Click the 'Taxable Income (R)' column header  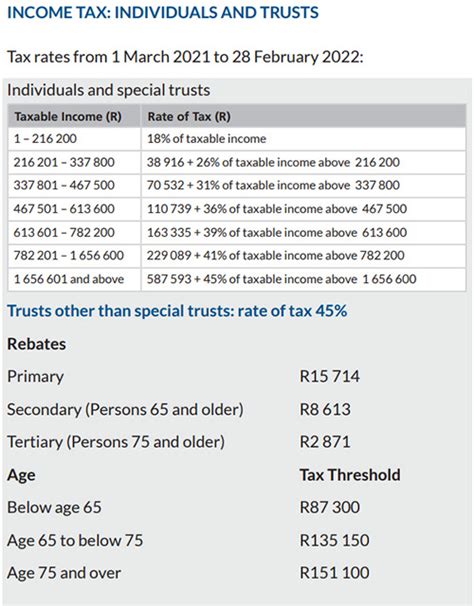[68, 116]
